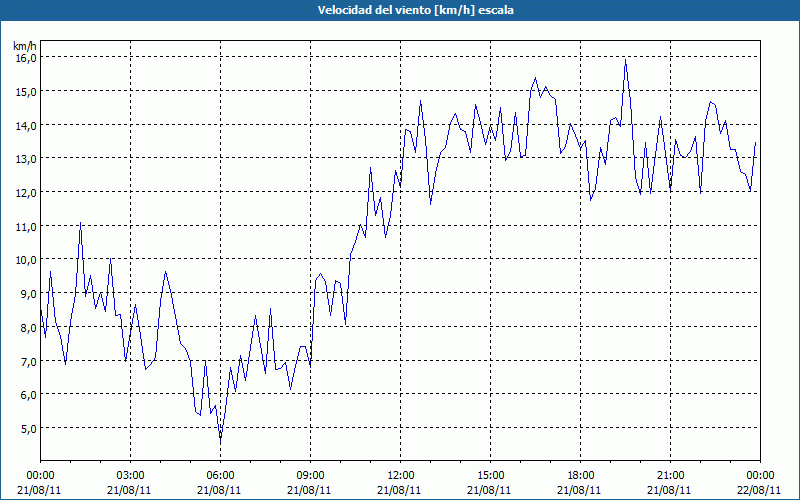Click the '11,0' y-axis value
Image resolution: width=800 pixels, height=500 pixels.
[26, 227]
